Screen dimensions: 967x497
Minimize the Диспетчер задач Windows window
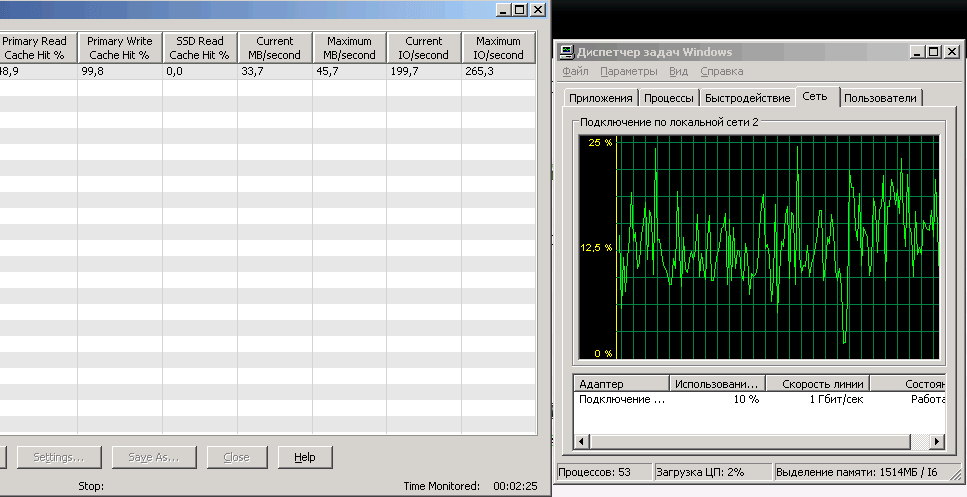(x=917, y=52)
